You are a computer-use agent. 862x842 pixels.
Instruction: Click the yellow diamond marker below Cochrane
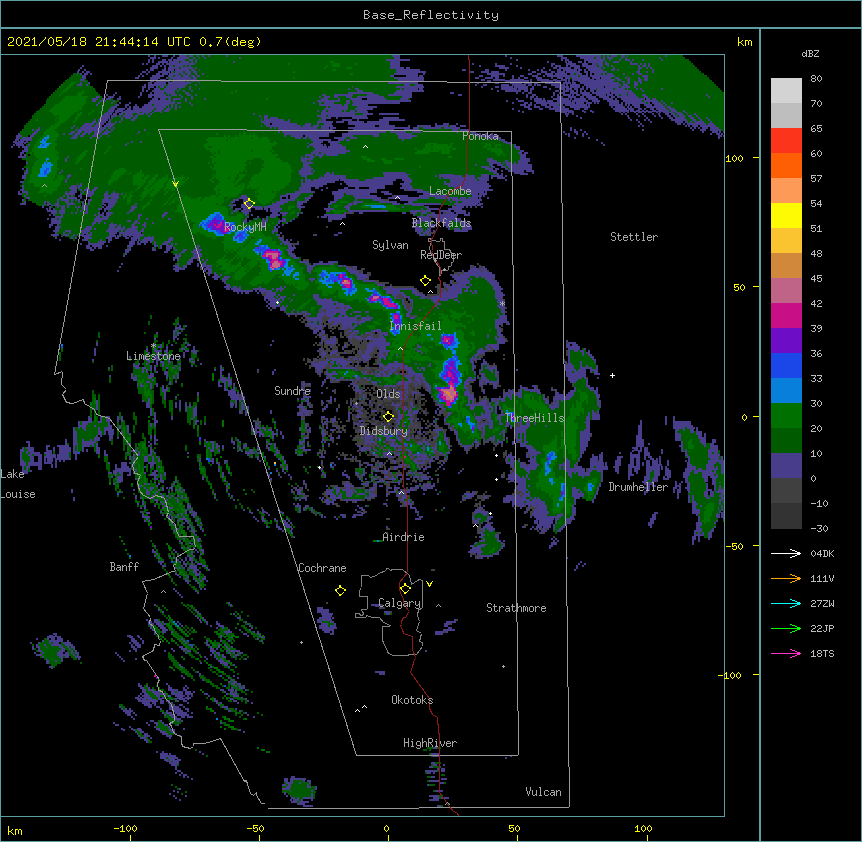click(340, 590)
